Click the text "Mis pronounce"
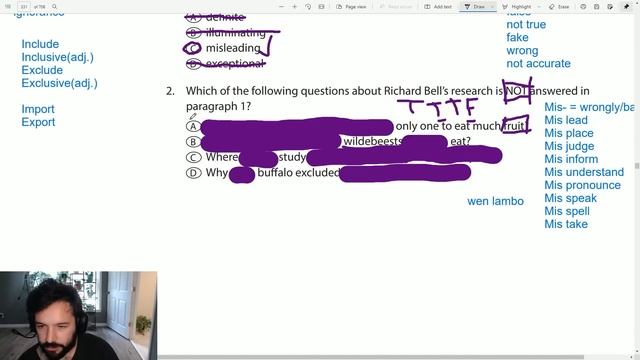 [x=582, y=185]
